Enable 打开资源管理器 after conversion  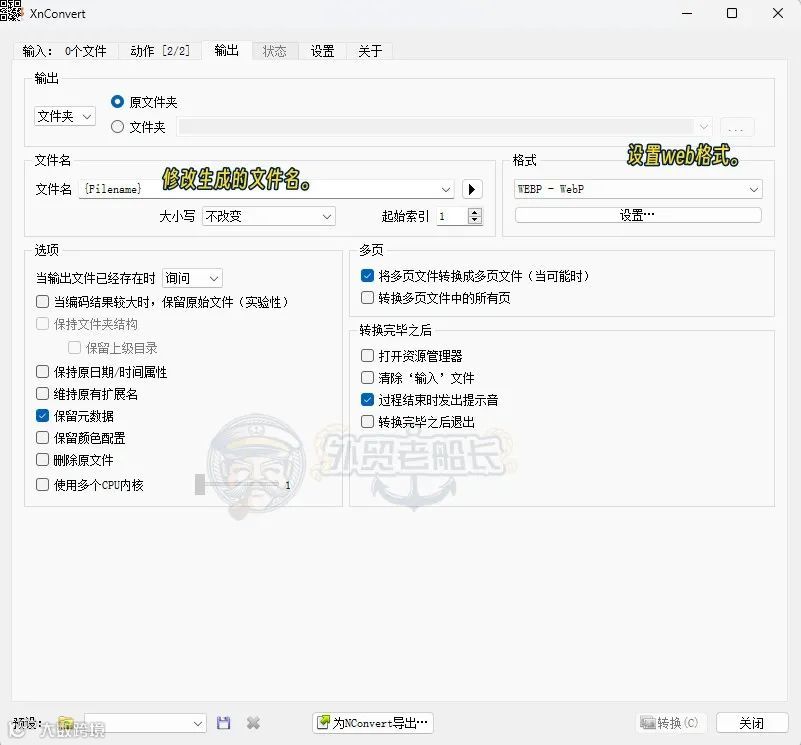pos(367,355)
